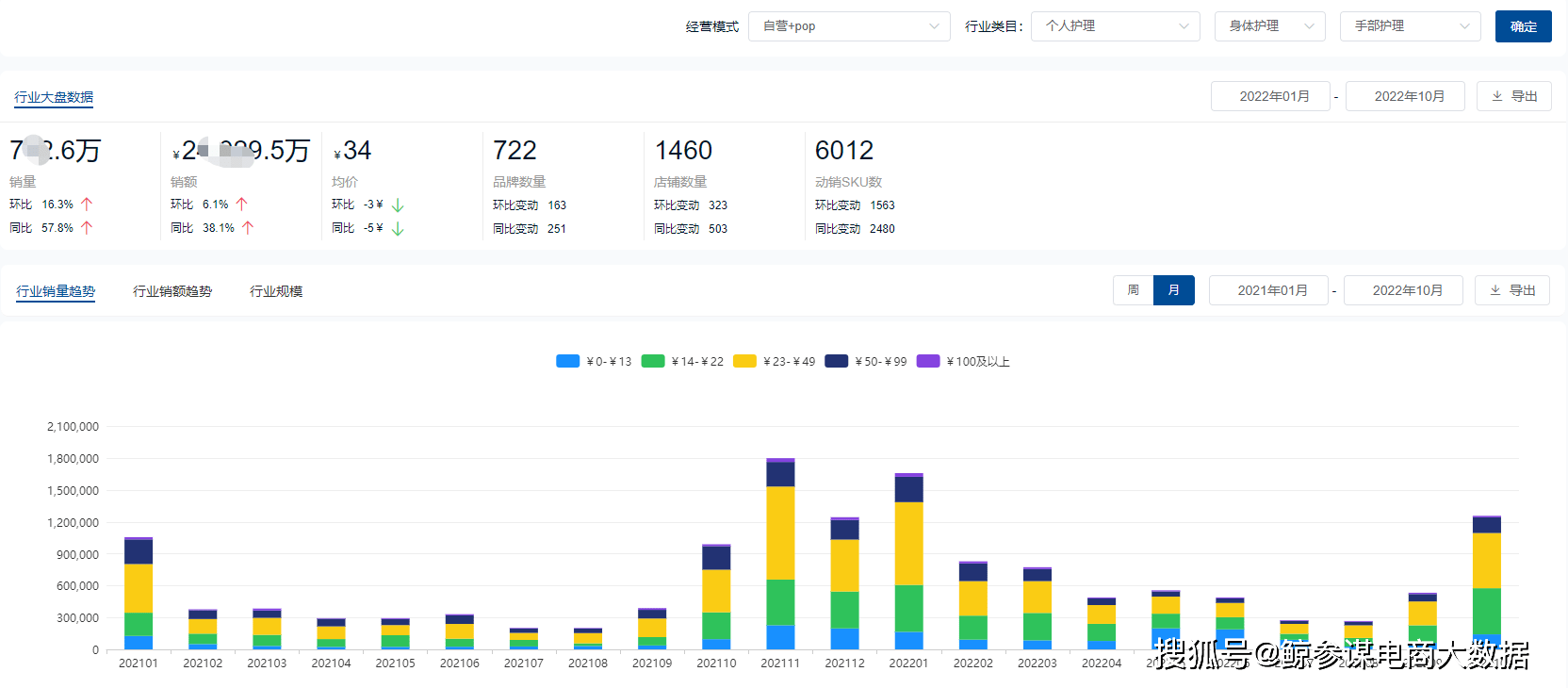Toggle the chart to 月 view
Screen dimensions: 1568x688
(1174, 290)
